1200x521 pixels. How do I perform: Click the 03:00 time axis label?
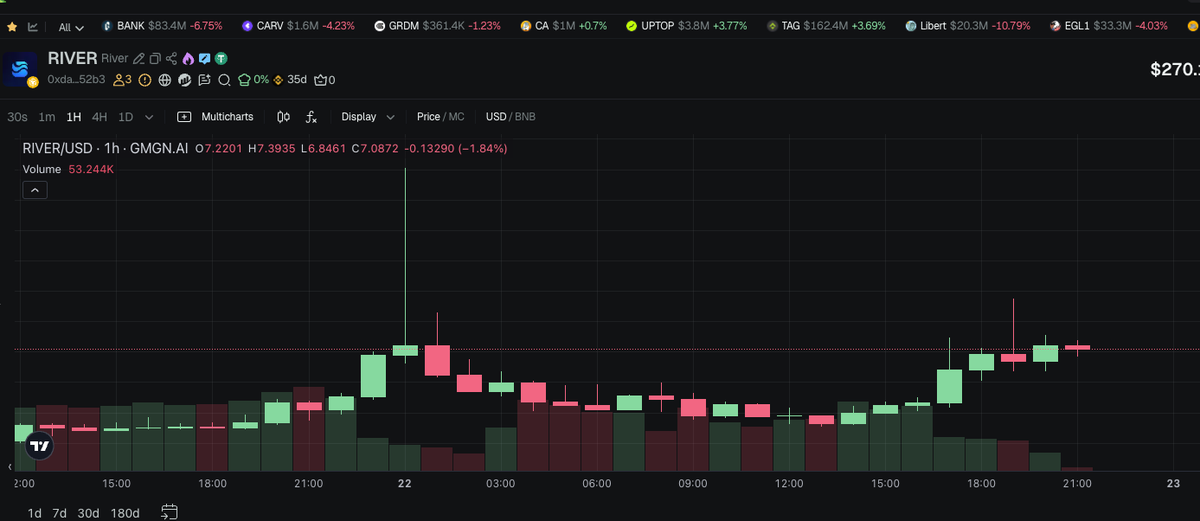500,484
